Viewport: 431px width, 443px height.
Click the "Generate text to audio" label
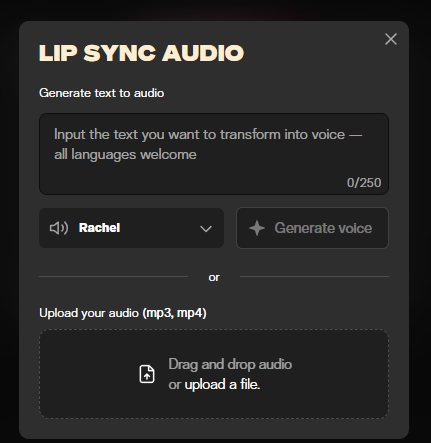(x=101, y=93)
